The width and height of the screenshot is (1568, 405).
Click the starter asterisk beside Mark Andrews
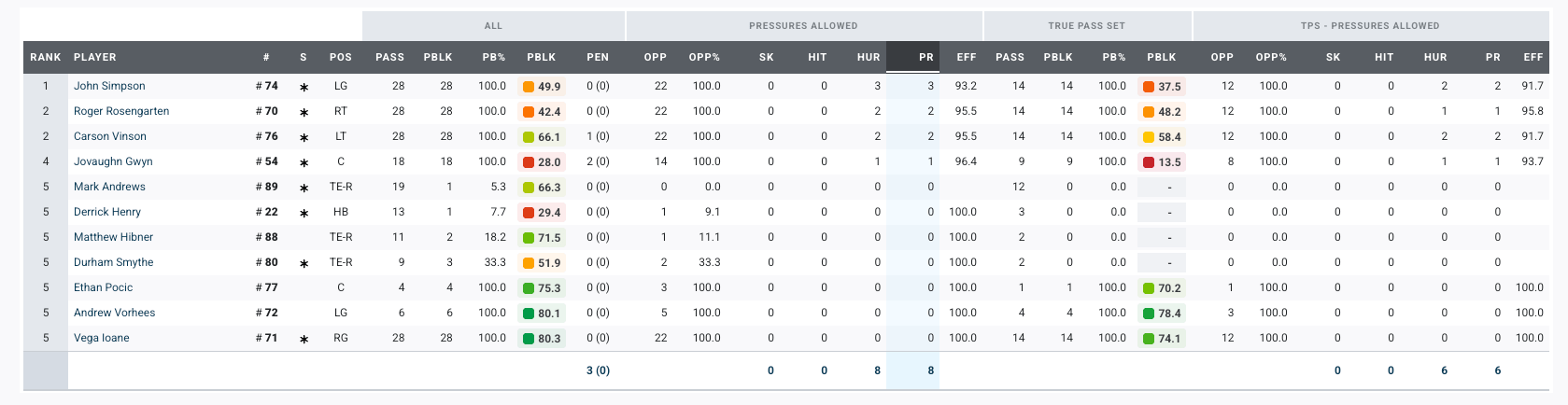(304, 188)
